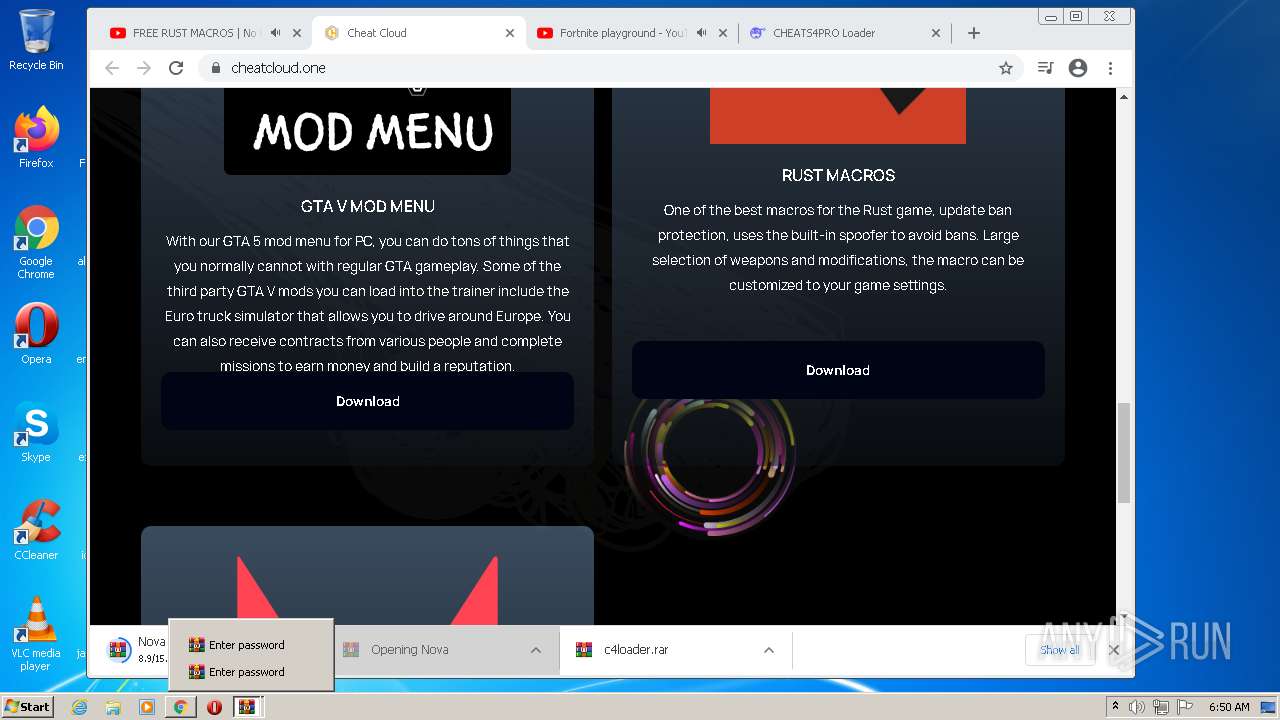Show all downloads
Screen dimensions: 1280x720
tap(1059, 650)
